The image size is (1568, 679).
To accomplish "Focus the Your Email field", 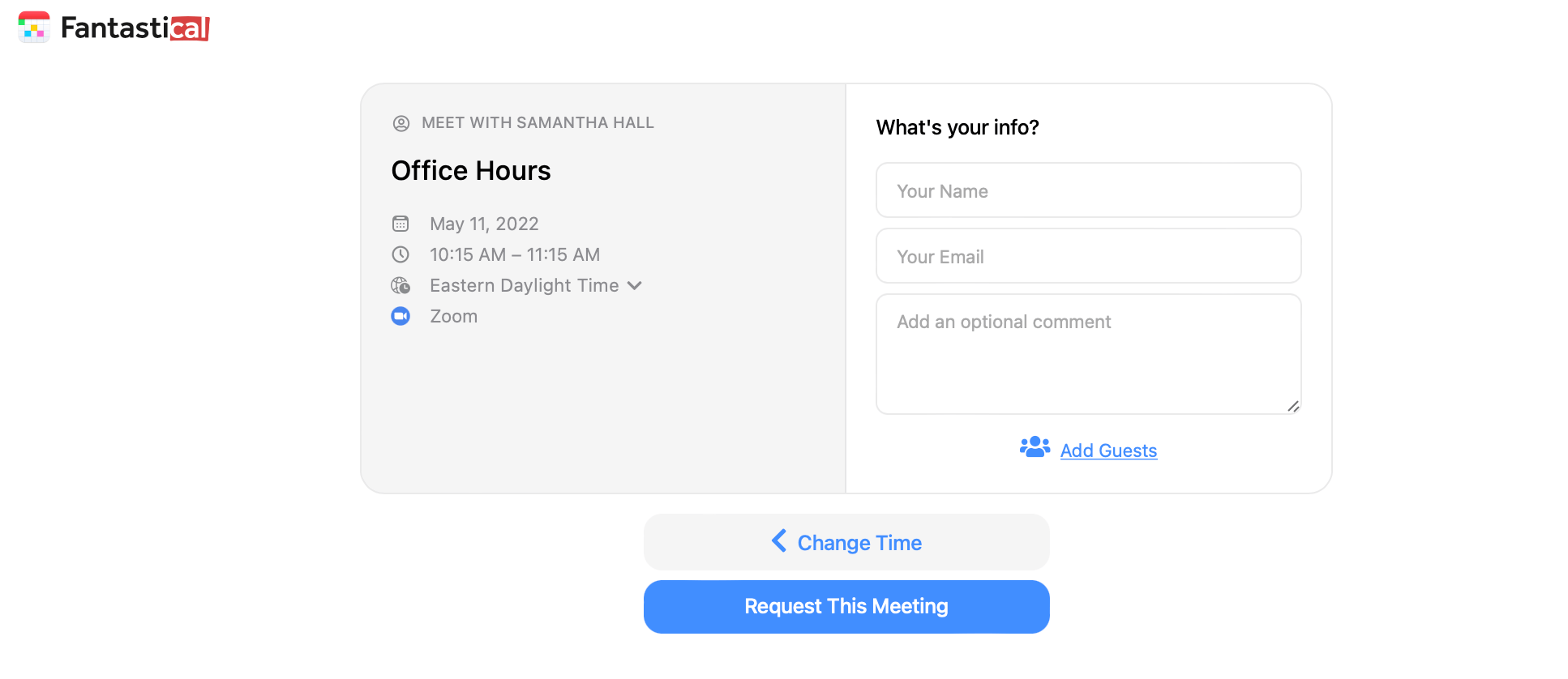I will coord(1089,256).
